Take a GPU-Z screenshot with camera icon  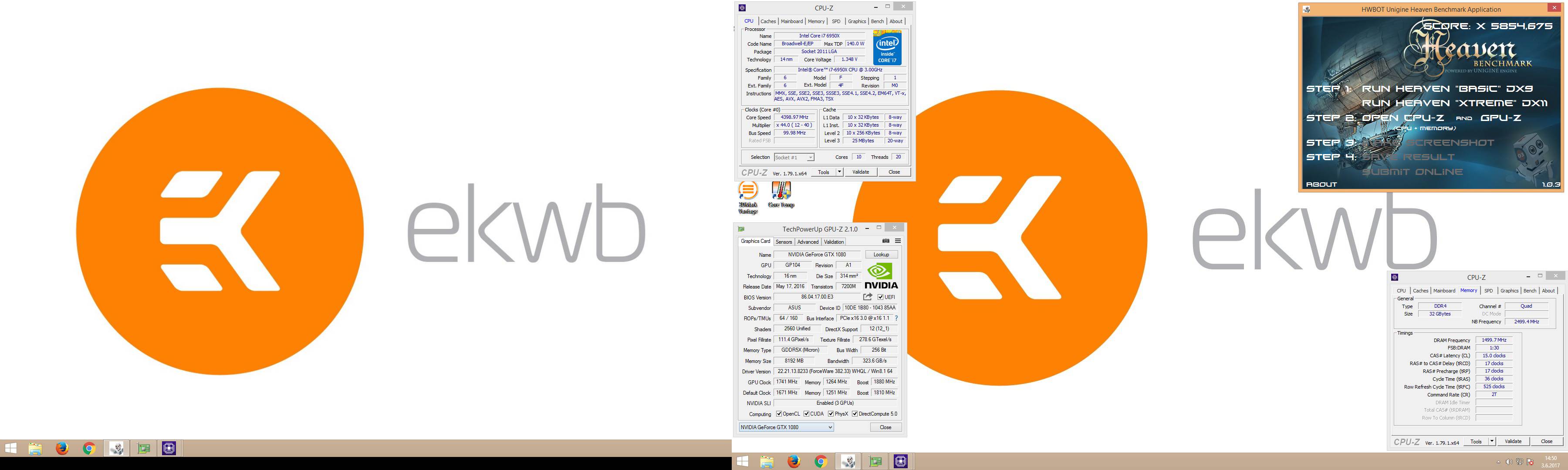885,242
